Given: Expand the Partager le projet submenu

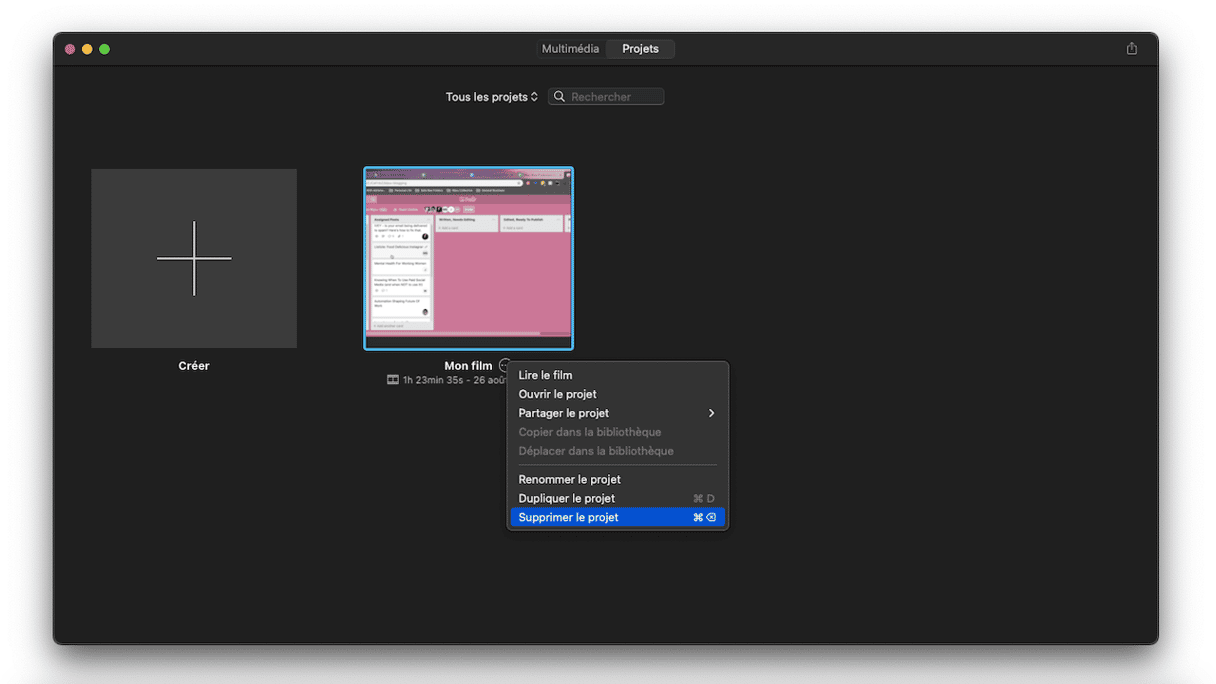Looking at the screenshot, I should 617,413.
